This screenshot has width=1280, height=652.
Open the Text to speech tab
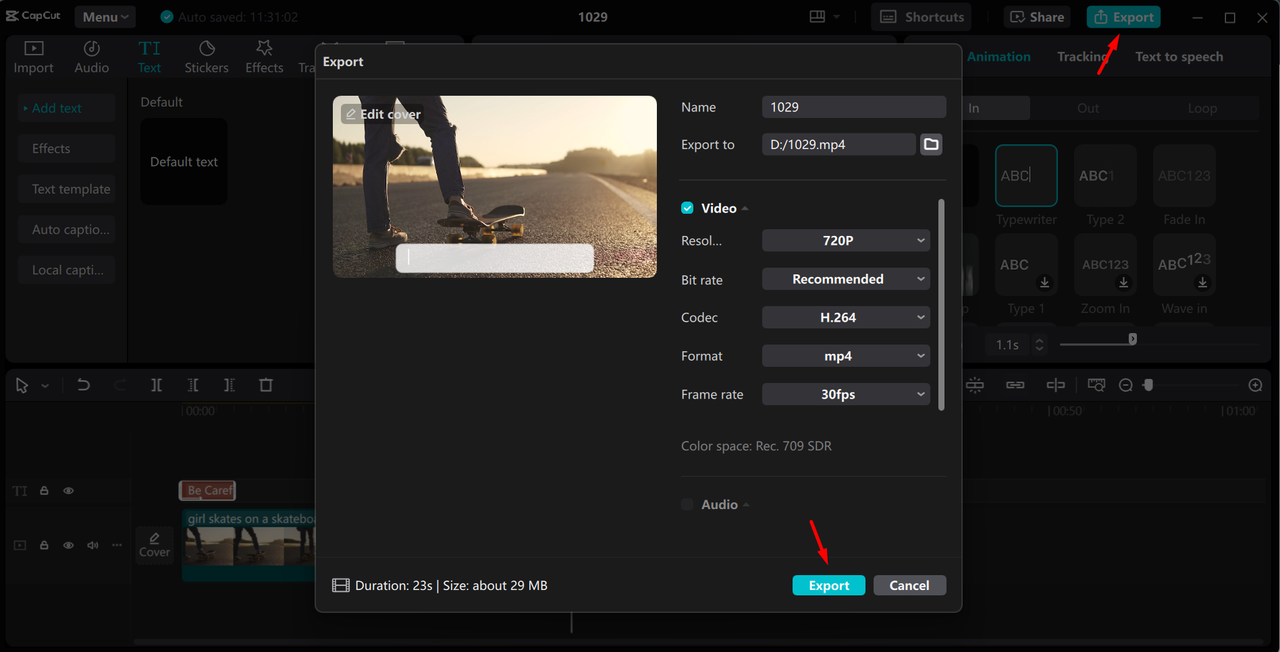tap(1179, 57)
